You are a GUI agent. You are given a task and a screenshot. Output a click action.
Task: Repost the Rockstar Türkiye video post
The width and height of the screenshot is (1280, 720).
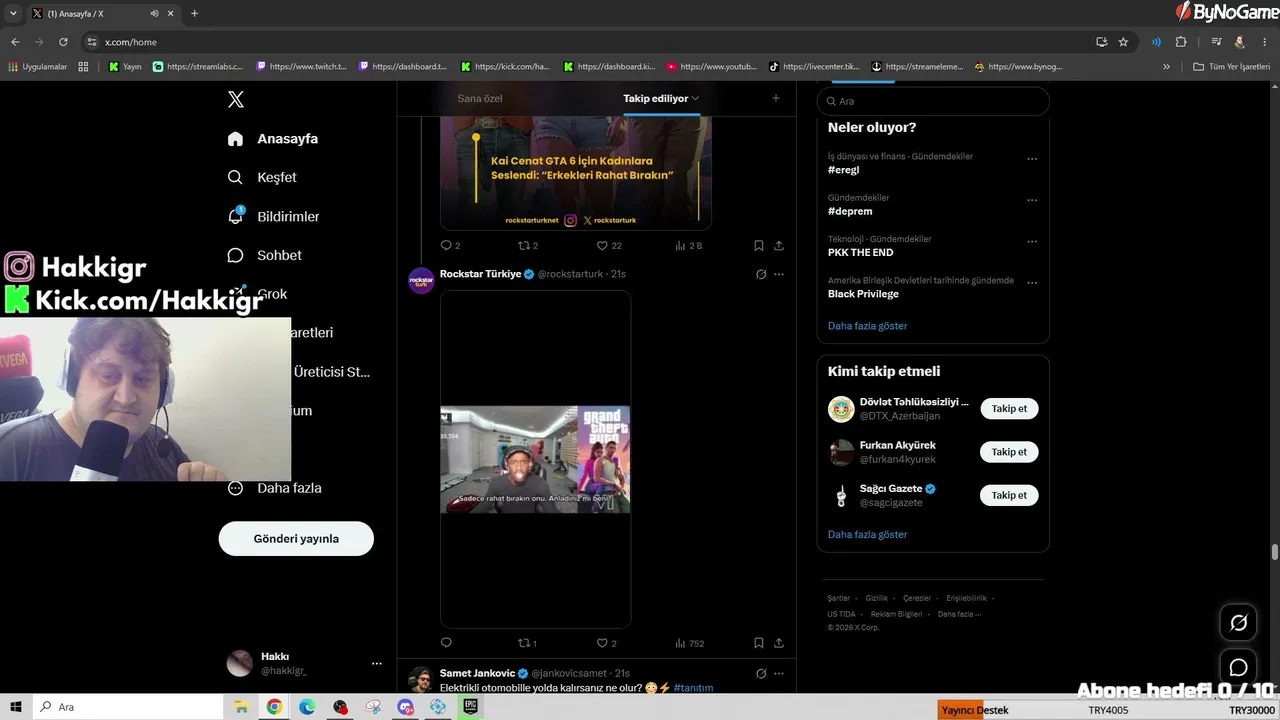527,643
